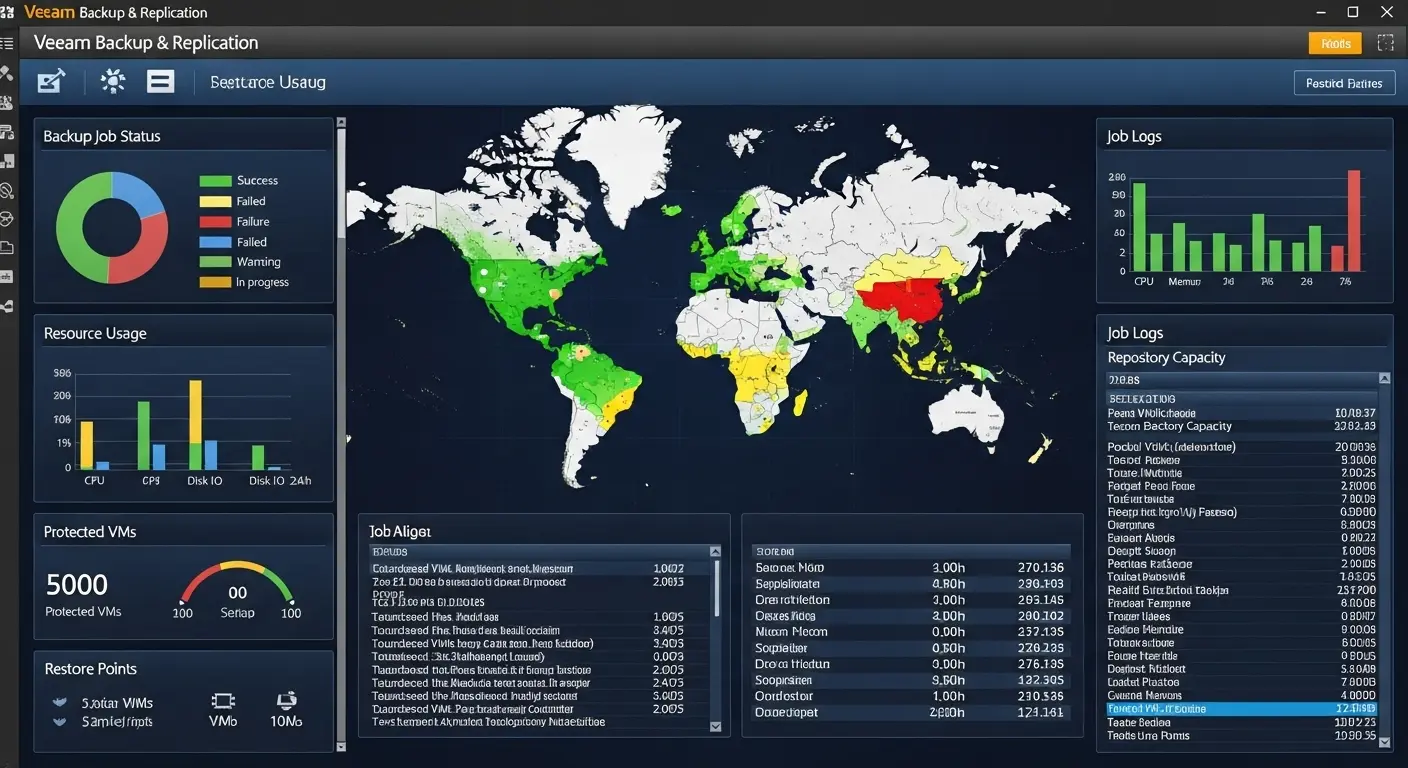Click the down arrow of the left panel scrollbar

coord(341,746)
